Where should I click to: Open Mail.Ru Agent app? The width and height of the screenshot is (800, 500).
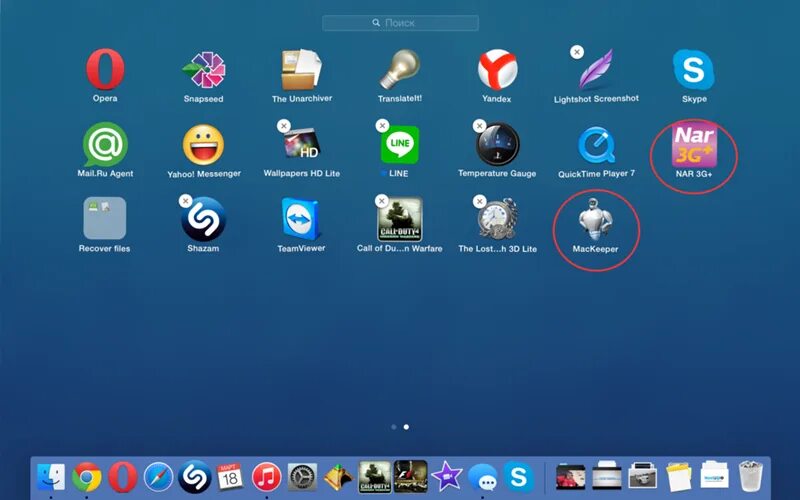point(105,144)
